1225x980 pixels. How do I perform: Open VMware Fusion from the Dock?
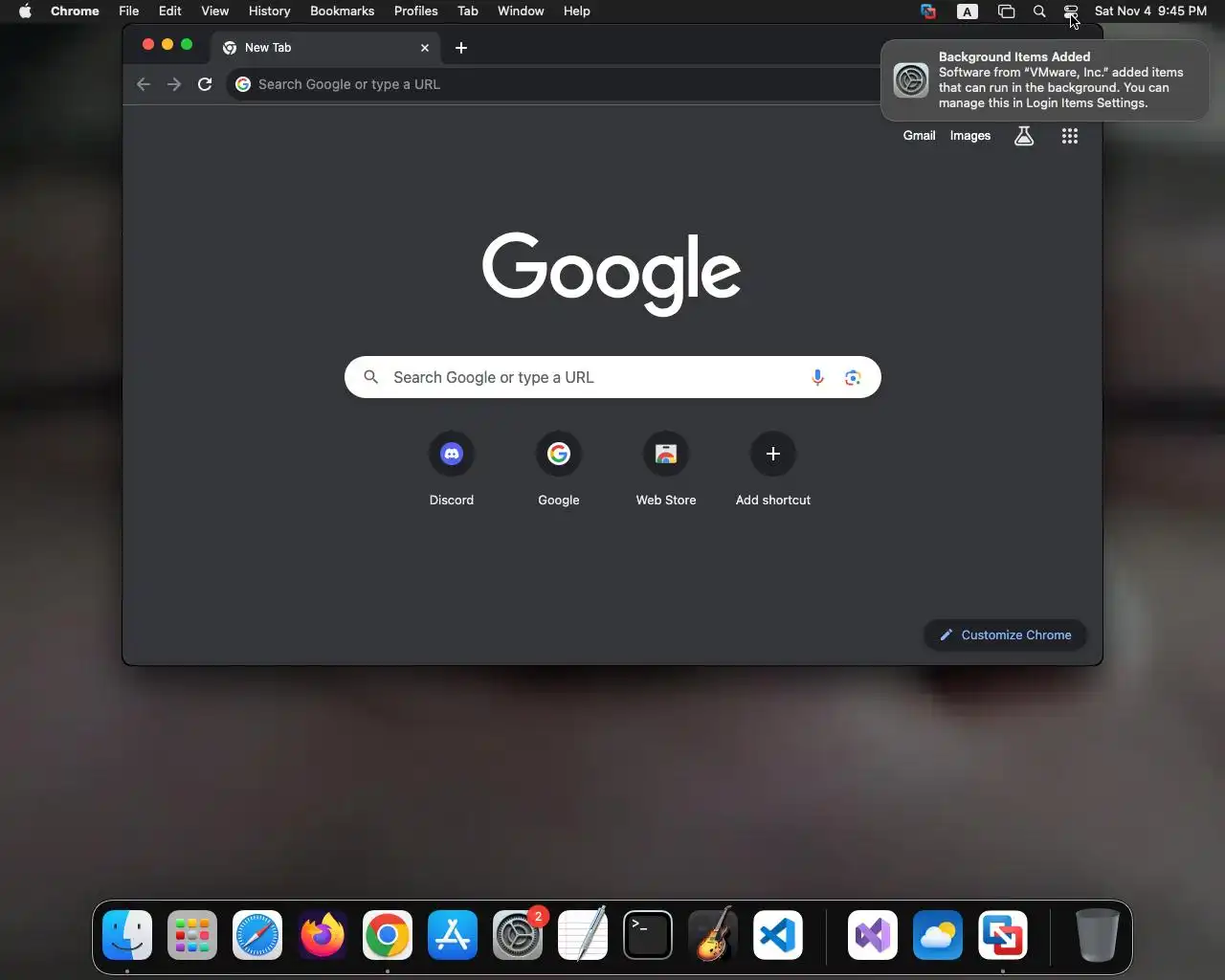coord(1003,935)
